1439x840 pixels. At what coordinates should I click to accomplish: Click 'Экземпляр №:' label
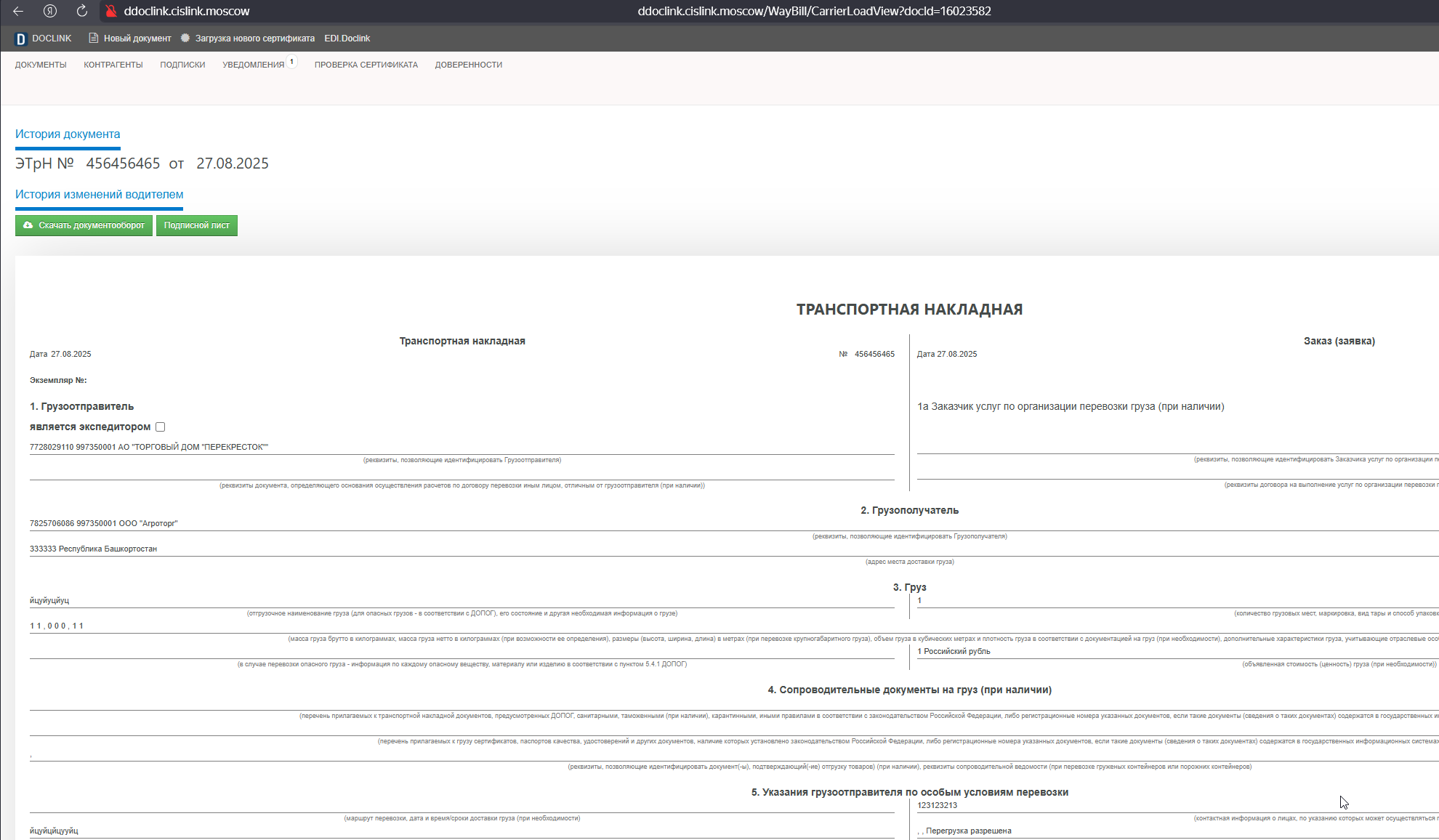point(58,380)
